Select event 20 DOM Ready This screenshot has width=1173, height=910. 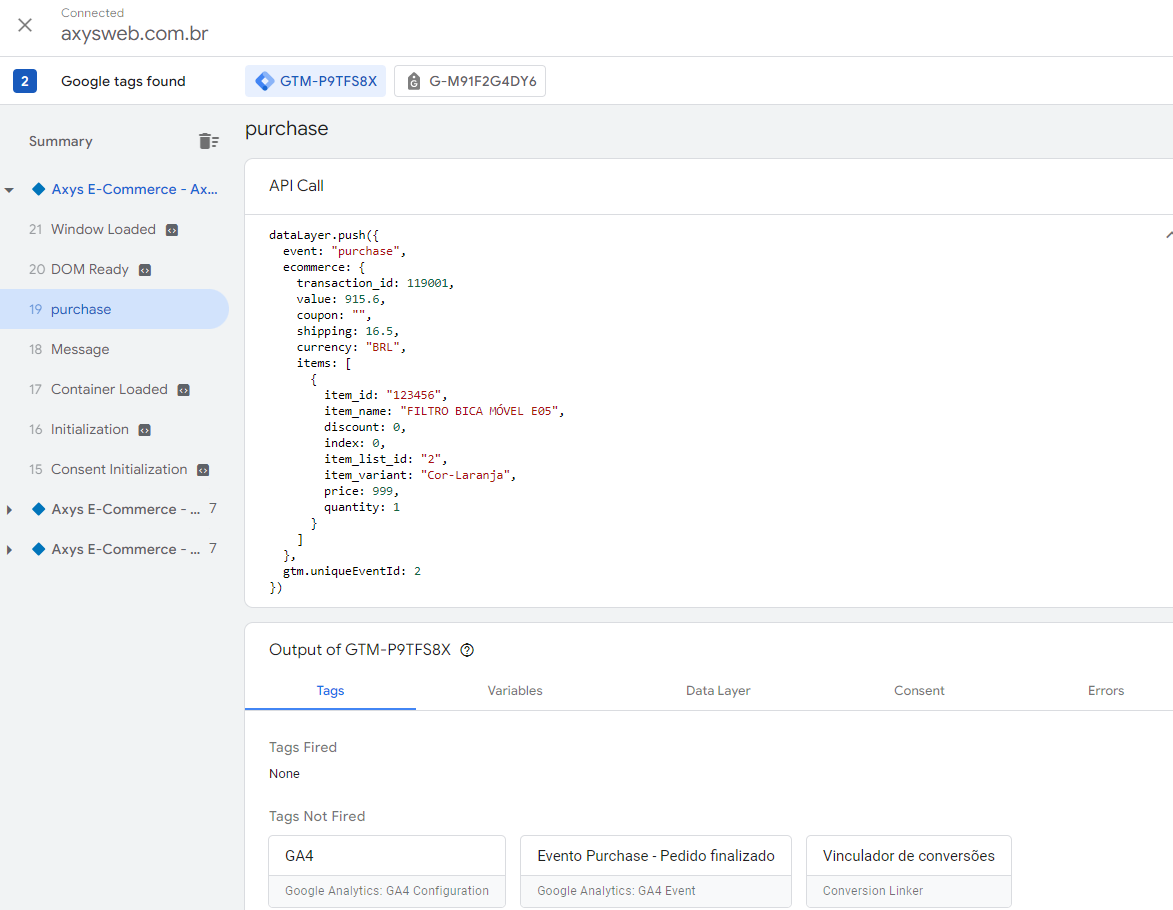[79, 269]
